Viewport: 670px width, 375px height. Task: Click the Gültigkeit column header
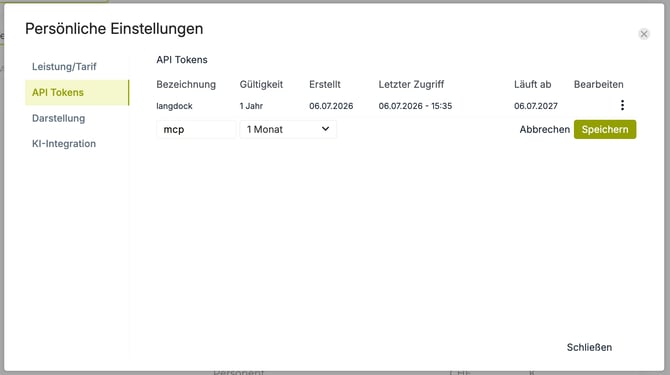(x=261, y=85)
